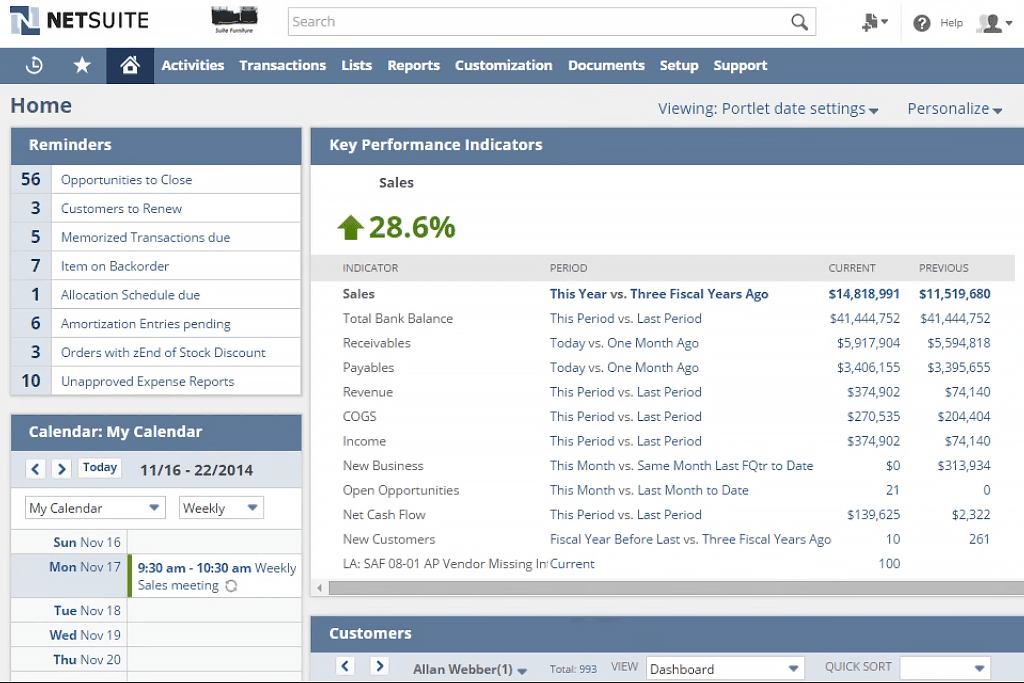Open the Create New records icon
The width and height of the screenshot is (1024, 683).
pyautogui.click(x=869, y=21)
